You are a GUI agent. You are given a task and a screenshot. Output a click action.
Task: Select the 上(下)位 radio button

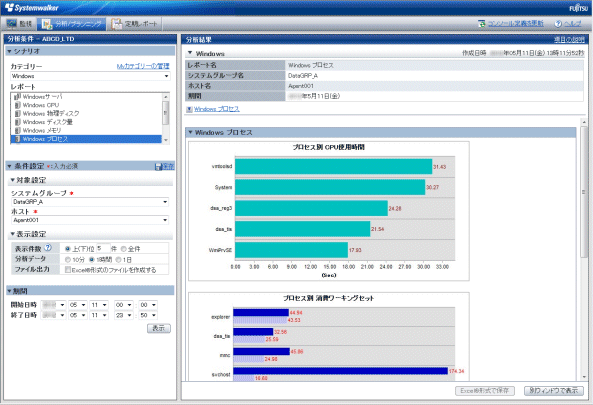(68, 249)
